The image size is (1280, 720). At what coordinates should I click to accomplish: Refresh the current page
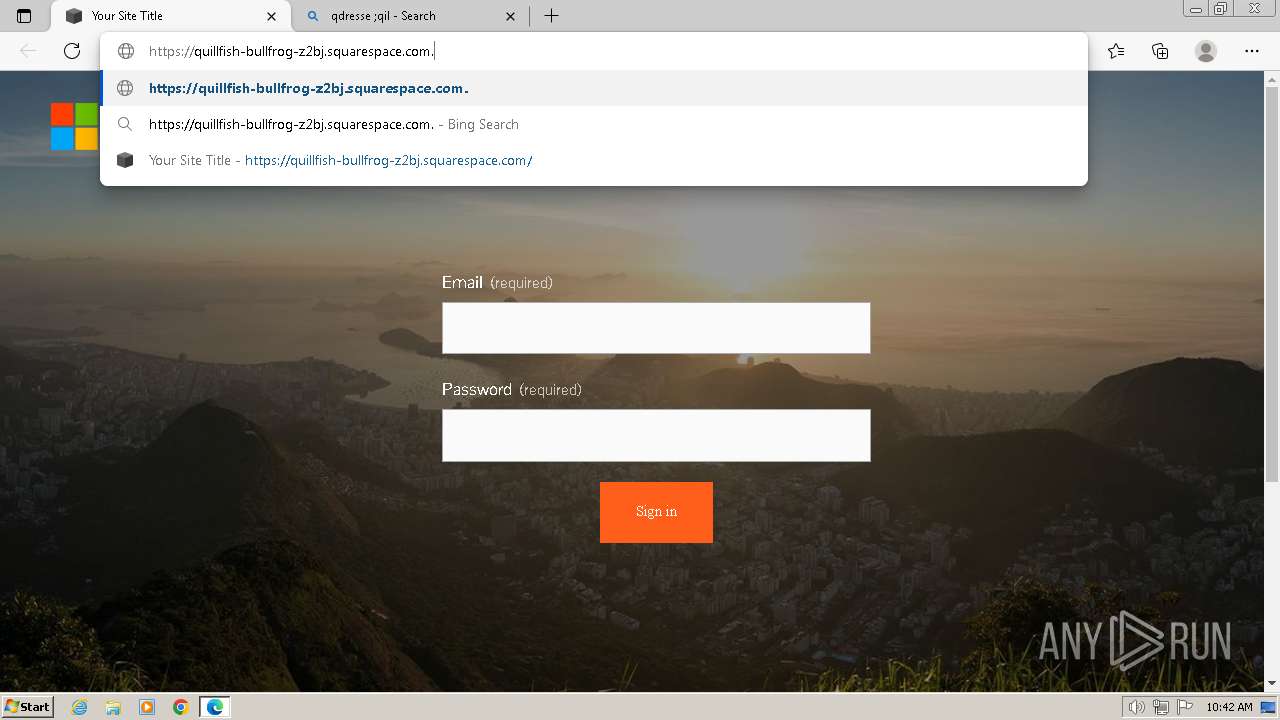(x=72, y=51)
